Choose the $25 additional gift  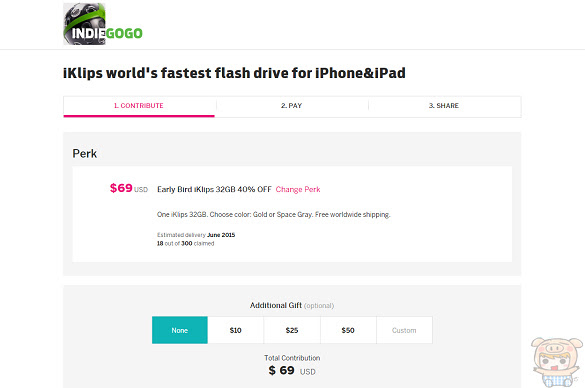coord(292,330)
